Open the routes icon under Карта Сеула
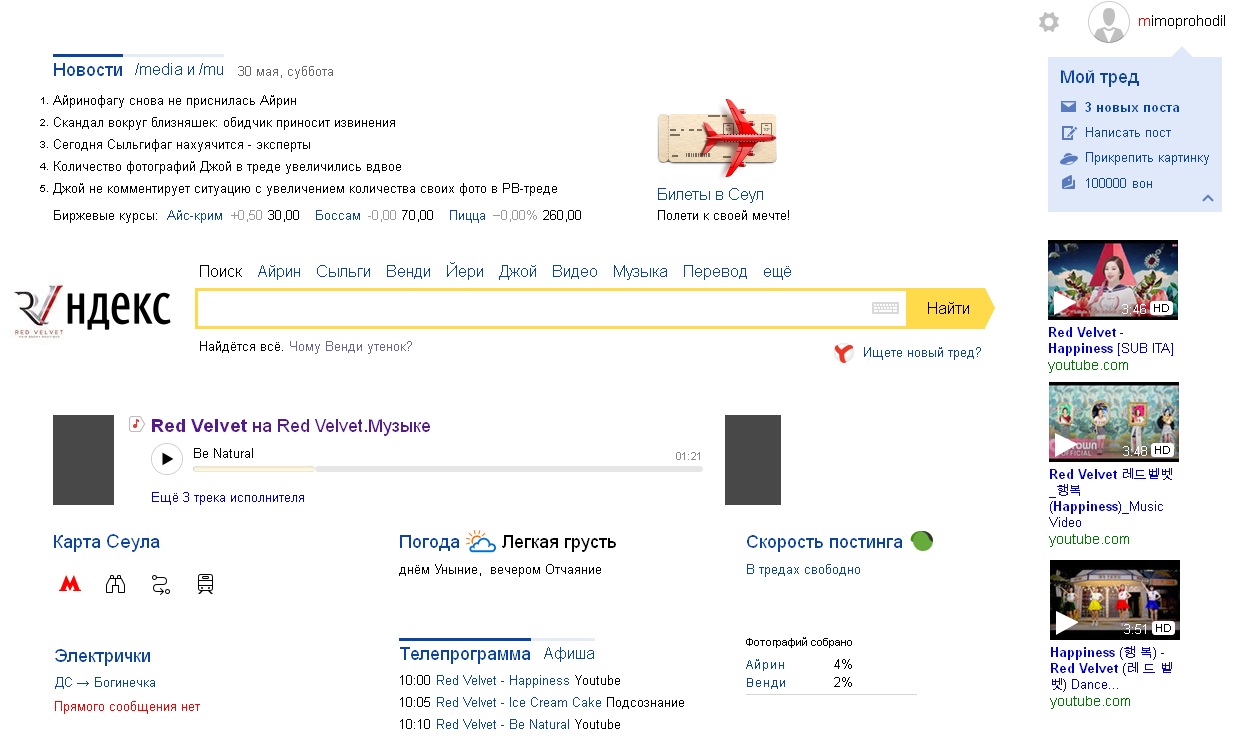The width and height of the screenshot is (1233, 741). tap(161, 584)
